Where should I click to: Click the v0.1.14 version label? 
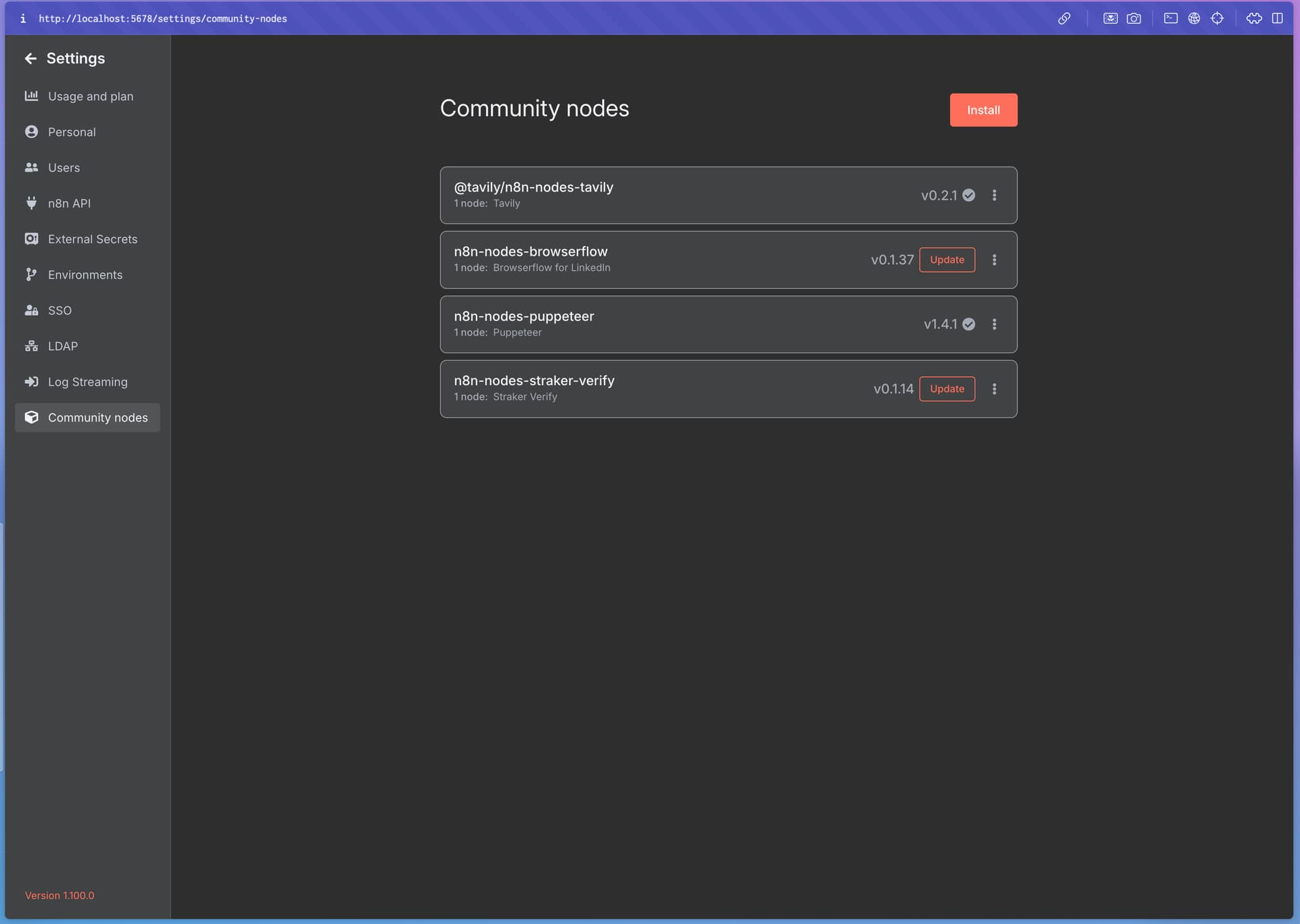(x=894, y=389)
